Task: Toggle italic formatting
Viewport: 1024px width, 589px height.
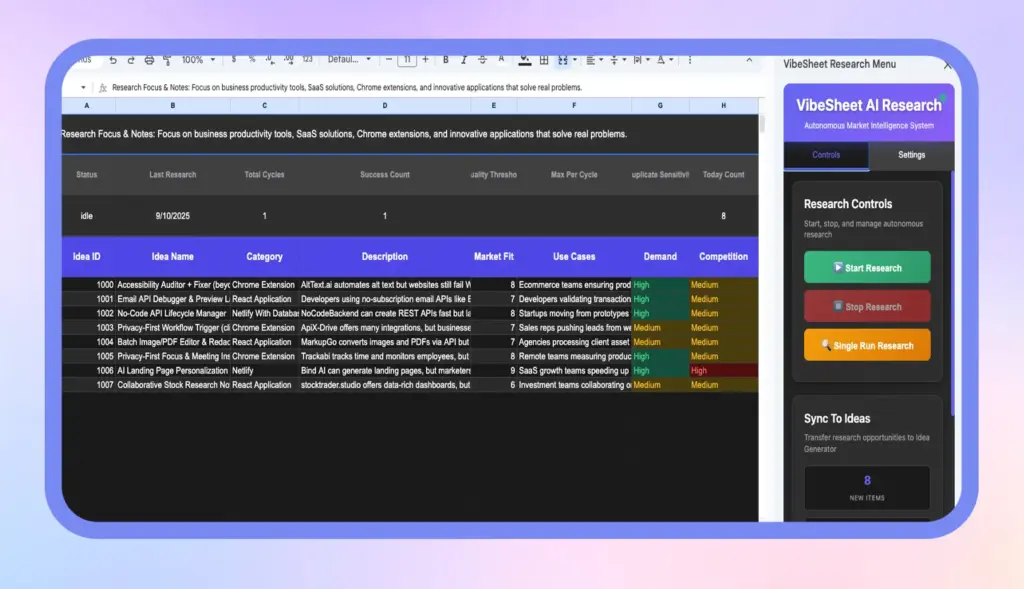Action: [463, 60]
